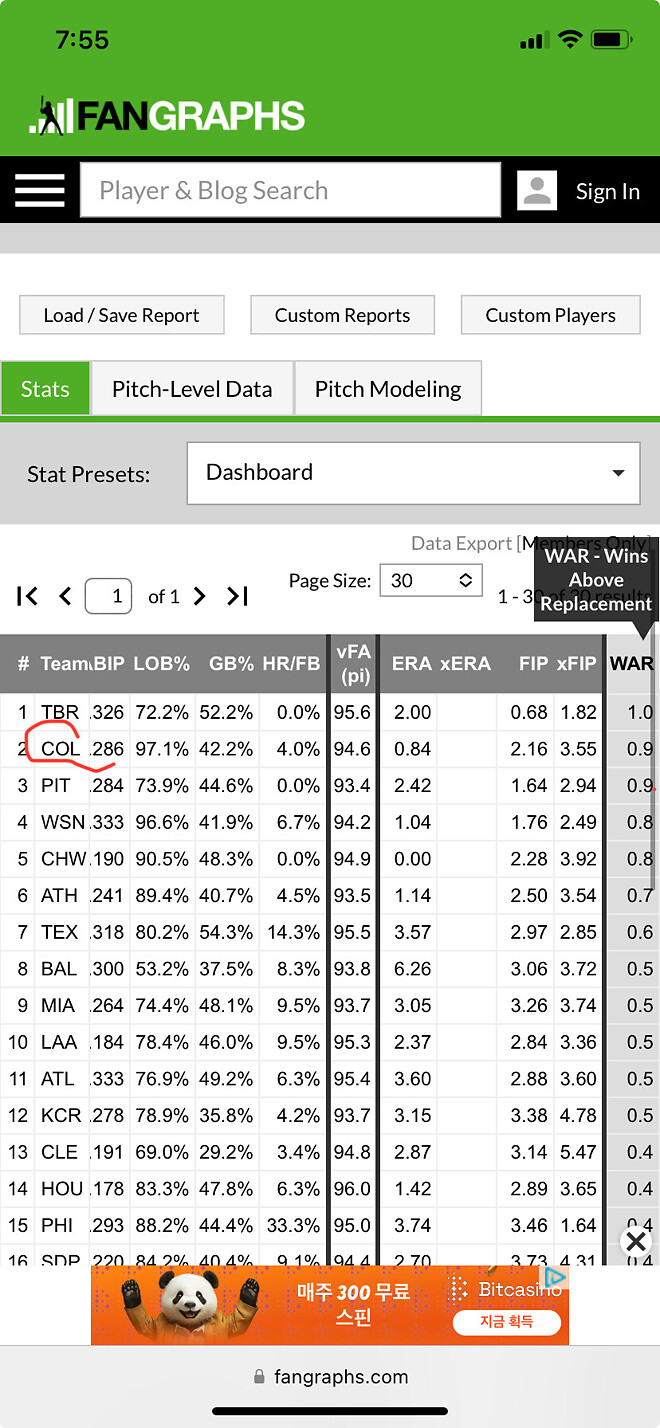
Task: Focus the Player & Blog Search field
Action: [x=290, y=191]
